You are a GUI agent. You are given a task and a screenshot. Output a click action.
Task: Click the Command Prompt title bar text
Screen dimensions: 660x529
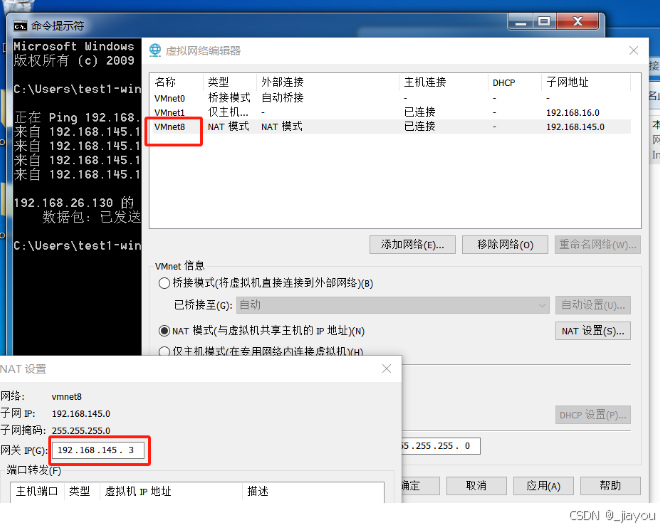[x=58, y=26]
